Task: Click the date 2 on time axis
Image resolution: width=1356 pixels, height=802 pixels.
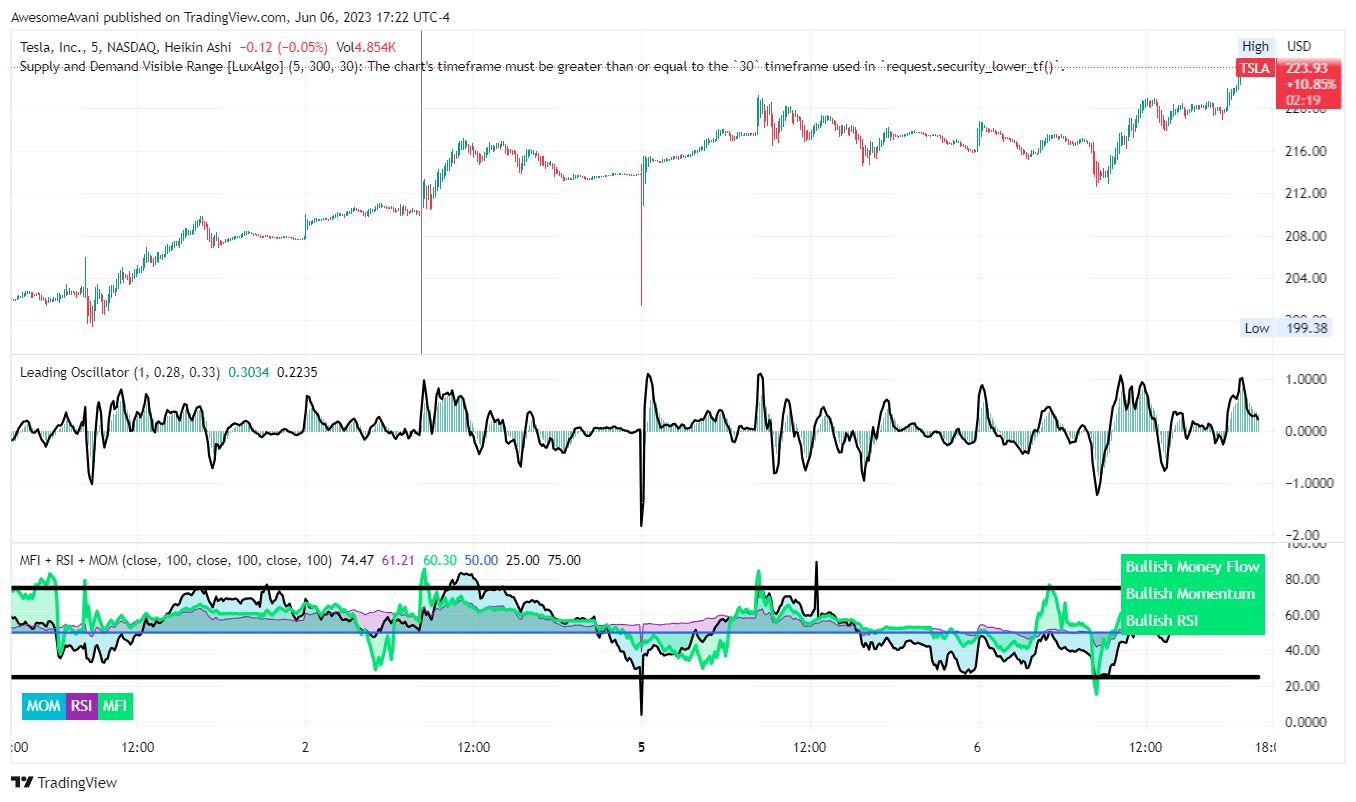Action: coord(305,747)
